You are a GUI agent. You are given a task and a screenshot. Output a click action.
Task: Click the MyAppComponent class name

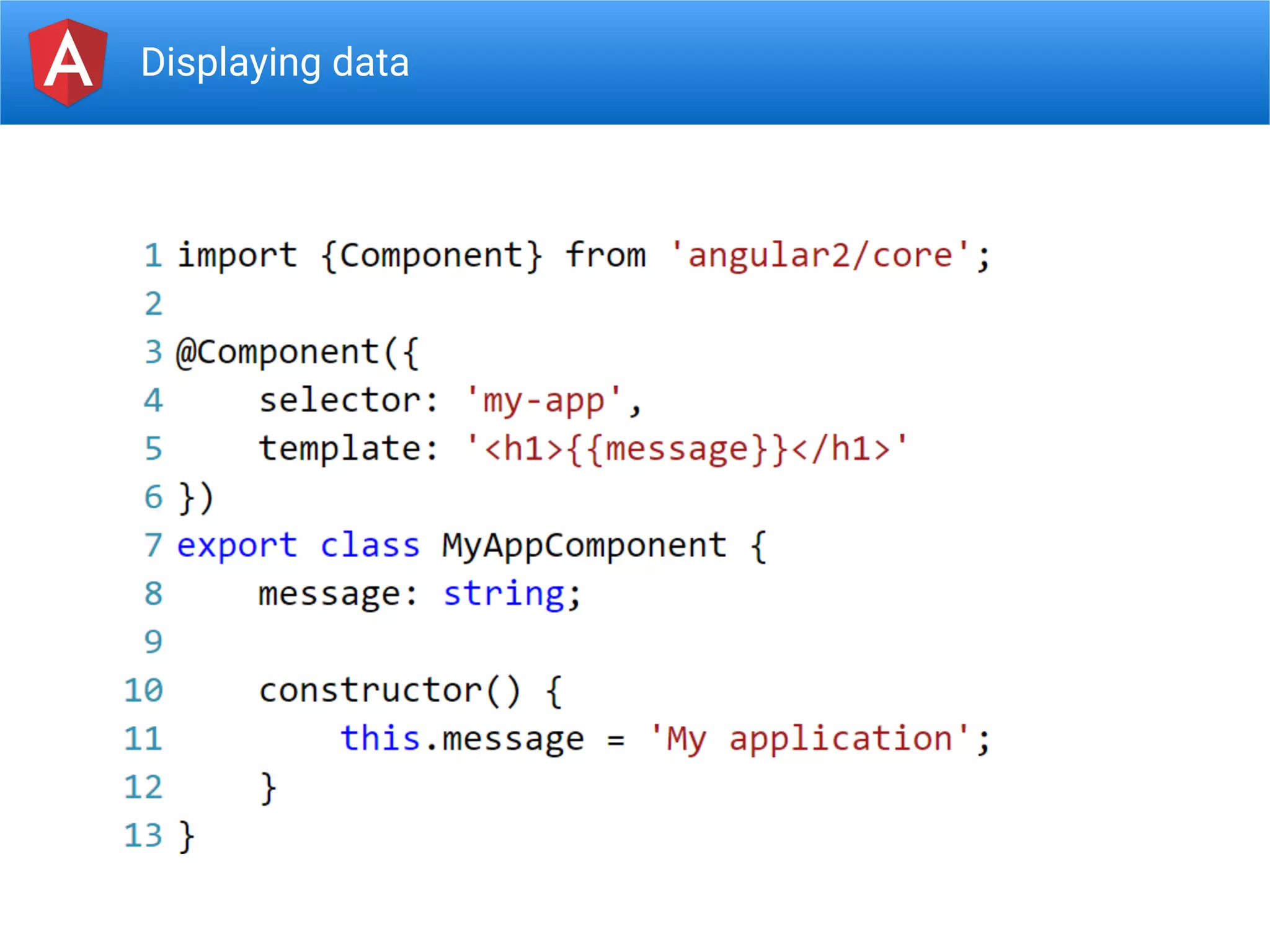pos(584,545)
